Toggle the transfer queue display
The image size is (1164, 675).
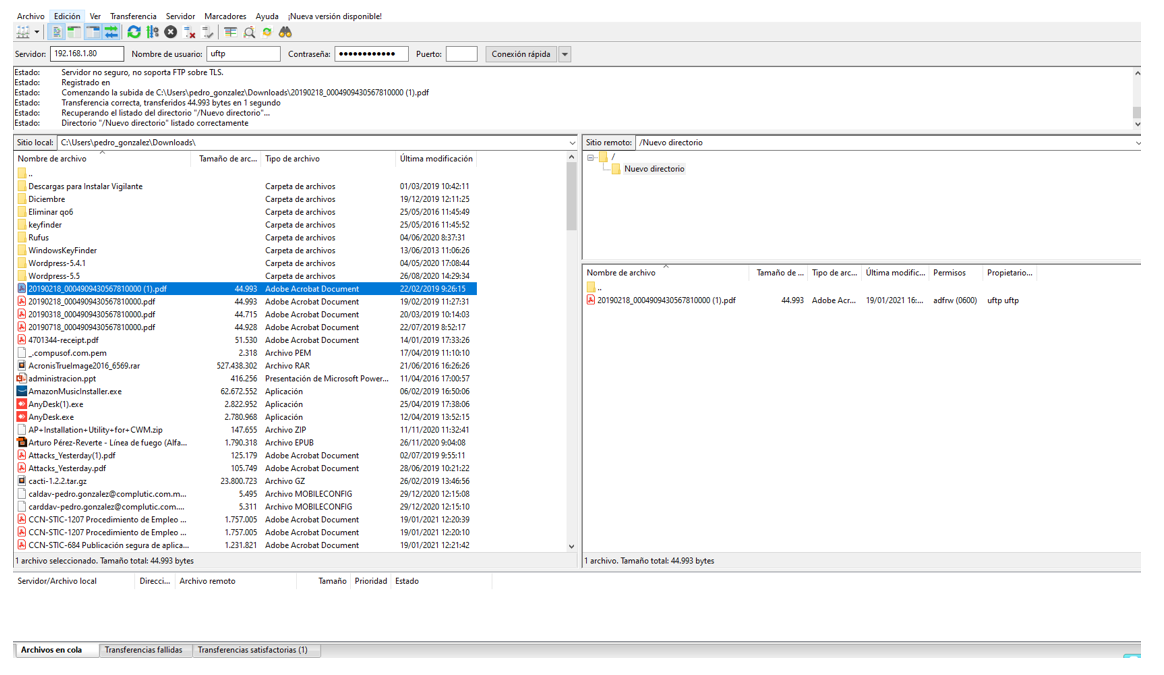(111, 32)
